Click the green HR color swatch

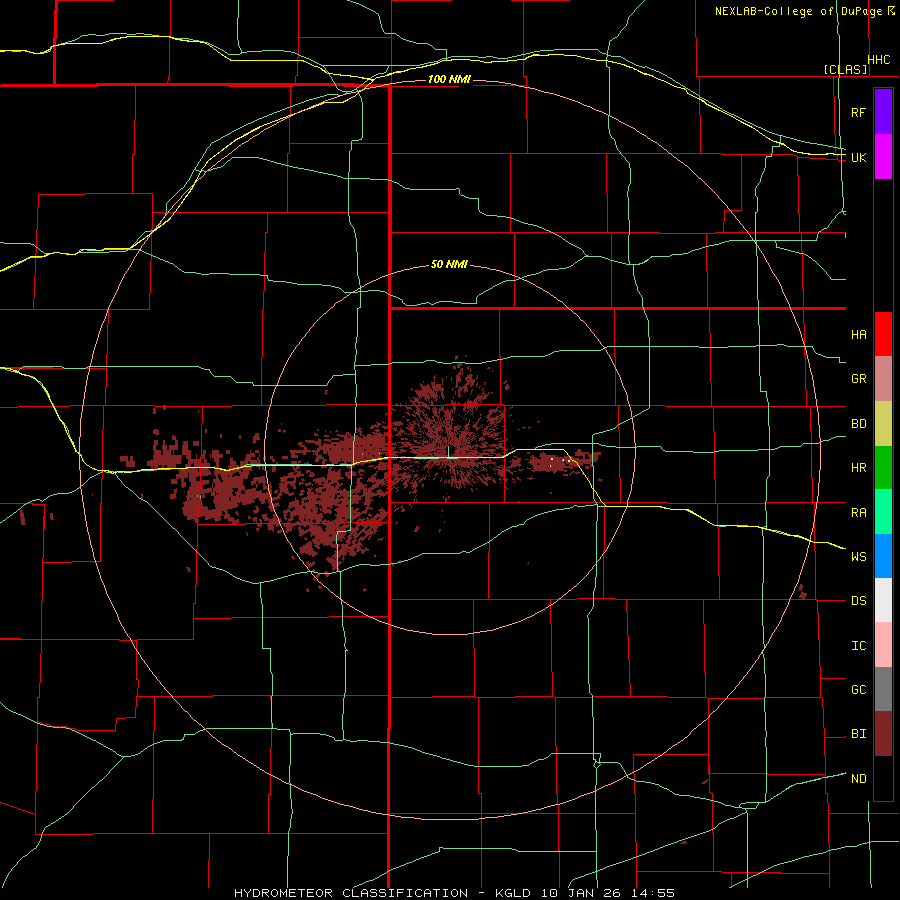click(x=883, y=468)
